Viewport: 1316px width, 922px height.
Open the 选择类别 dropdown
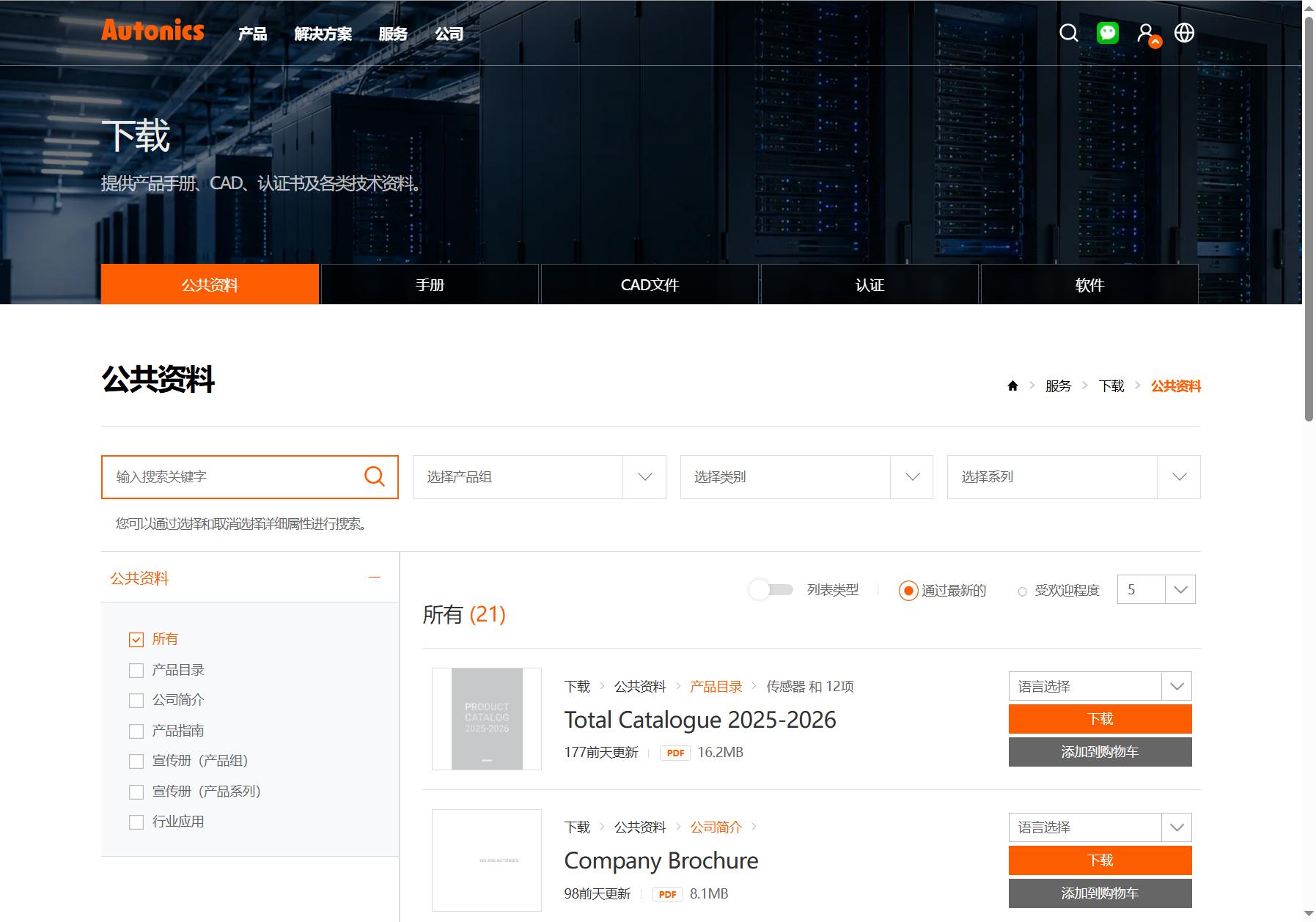pos(806,477)
